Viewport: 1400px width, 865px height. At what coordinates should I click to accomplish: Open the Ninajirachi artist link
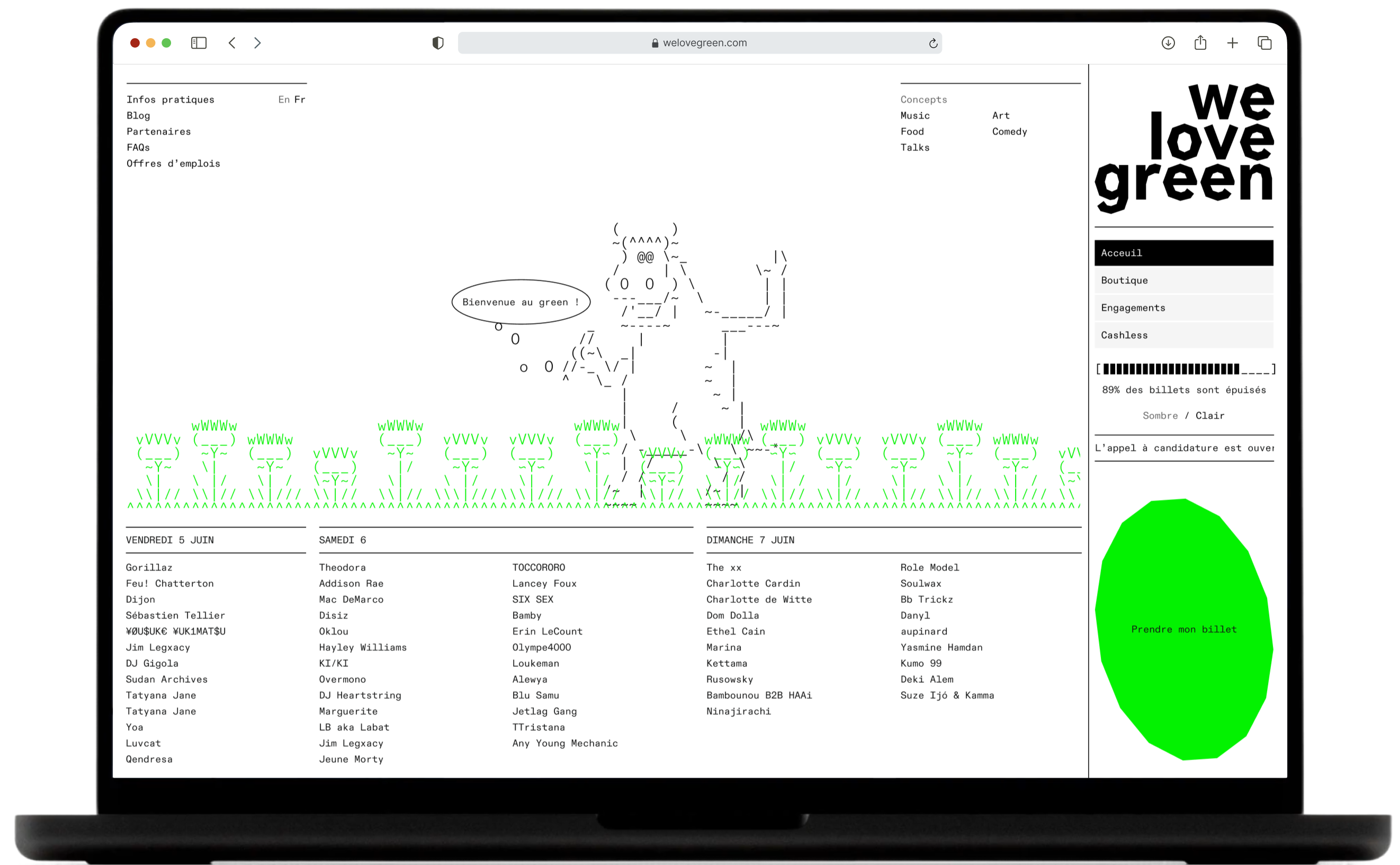[x=738, y=712]
